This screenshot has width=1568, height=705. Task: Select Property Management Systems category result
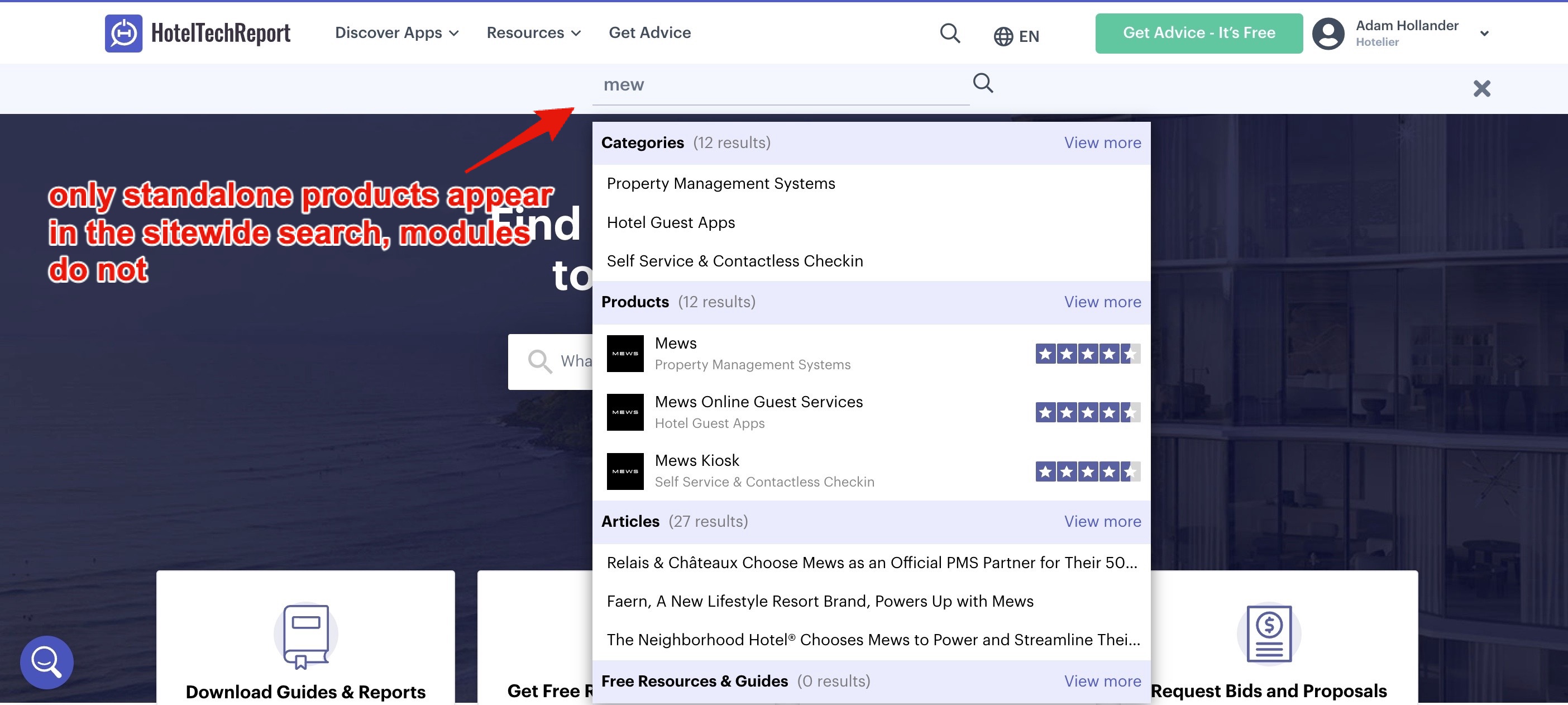(721, 183)
